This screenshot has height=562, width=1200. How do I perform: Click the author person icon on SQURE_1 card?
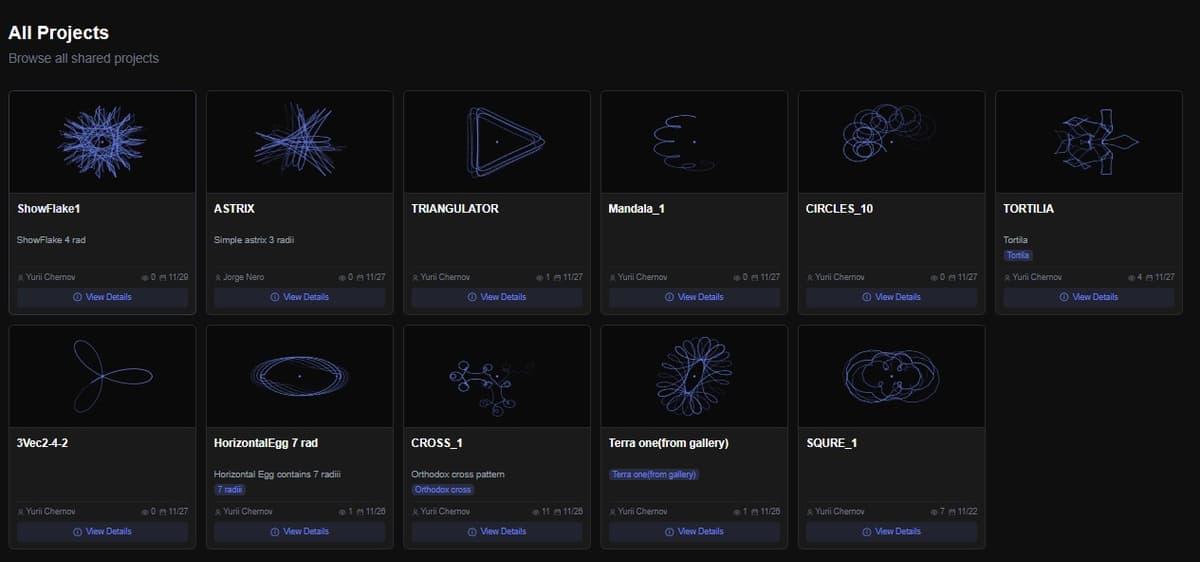[809, 511]
